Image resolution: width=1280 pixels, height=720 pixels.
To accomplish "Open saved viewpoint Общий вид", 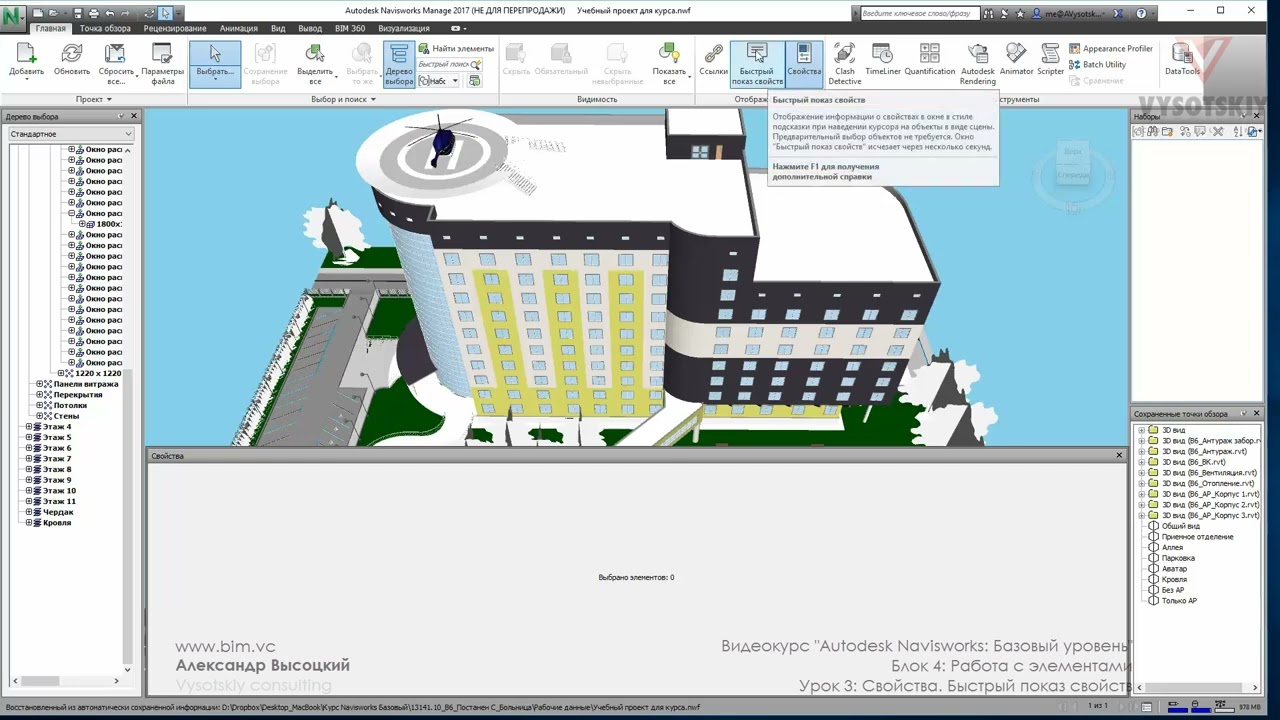I will tap(1180, 526).
